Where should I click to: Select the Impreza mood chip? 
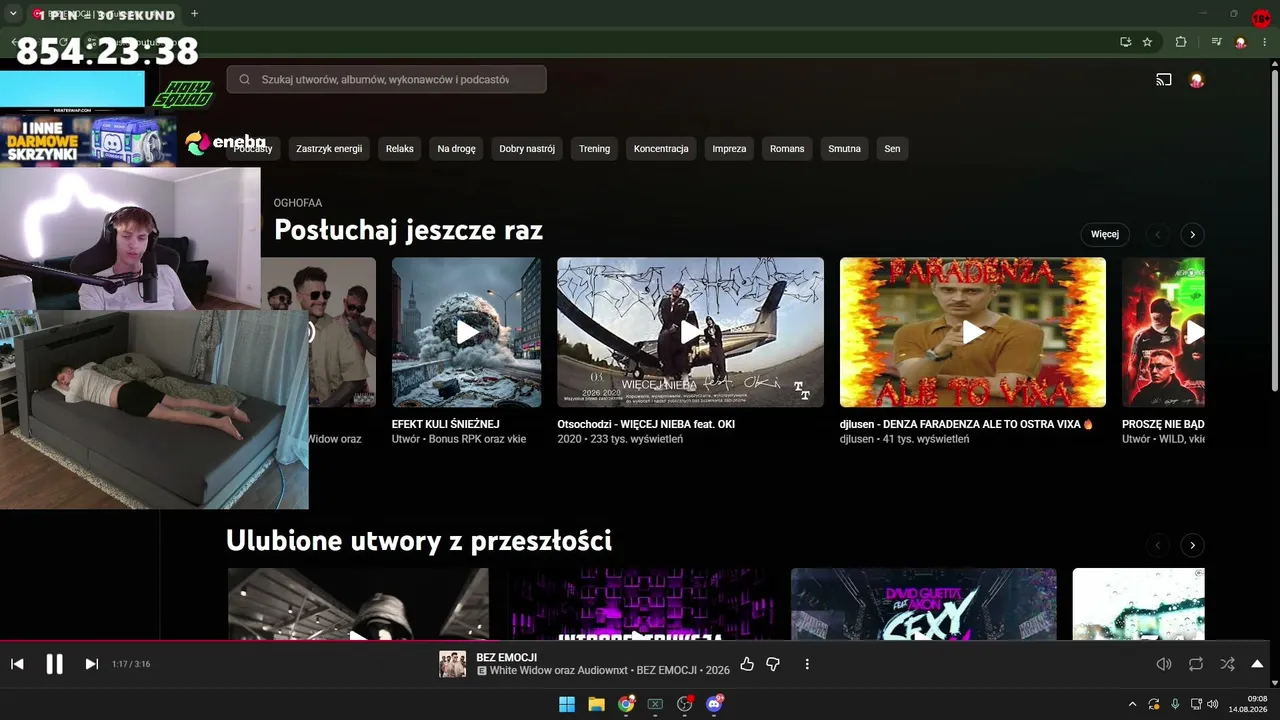729,149
